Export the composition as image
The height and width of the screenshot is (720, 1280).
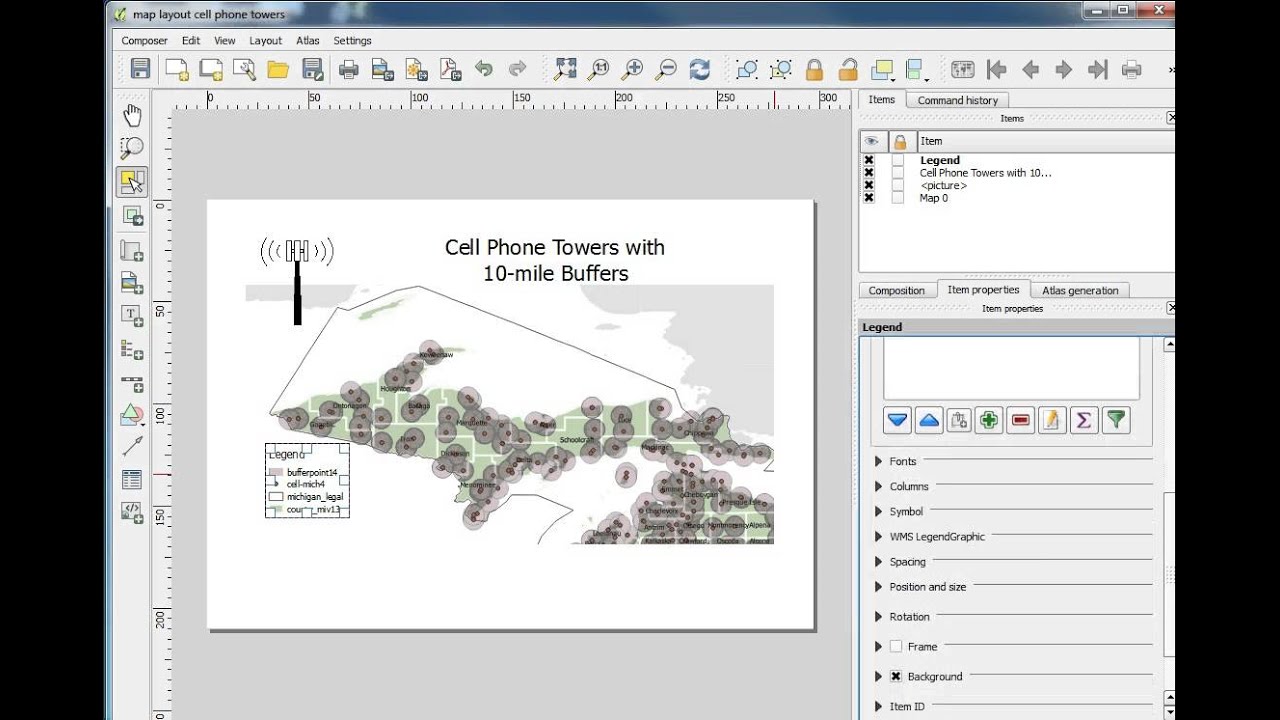382,69
